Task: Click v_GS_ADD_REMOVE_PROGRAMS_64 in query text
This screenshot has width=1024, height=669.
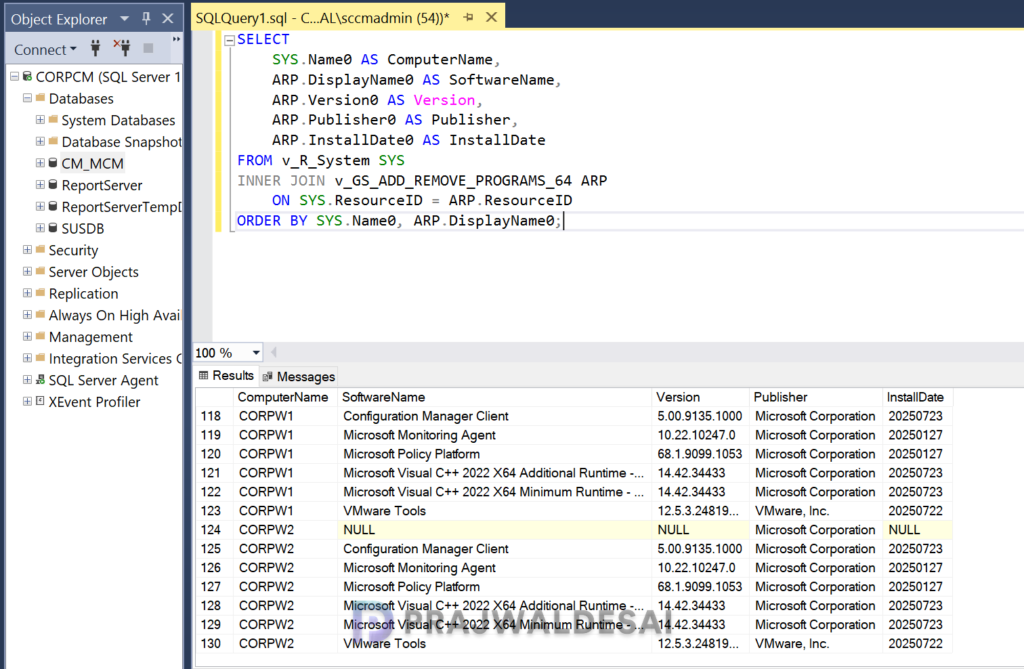Action: (x=453, y=180)
